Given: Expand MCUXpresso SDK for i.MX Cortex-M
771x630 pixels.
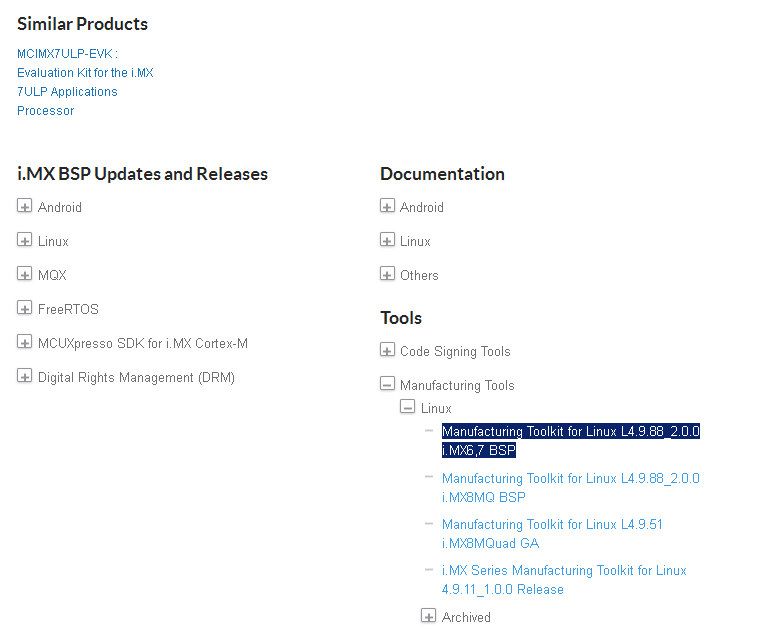Looking at the screenshot, I should (25, 343).
